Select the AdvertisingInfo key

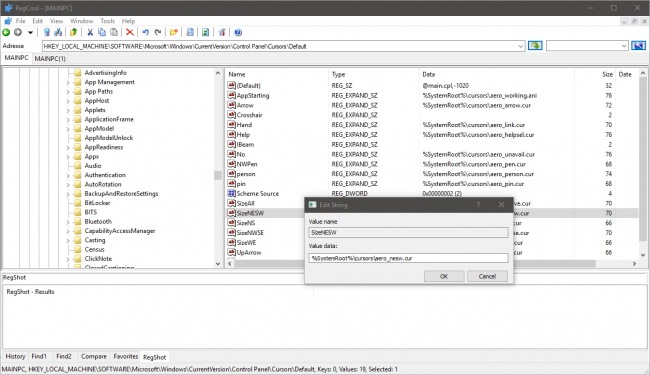(105, 73)
